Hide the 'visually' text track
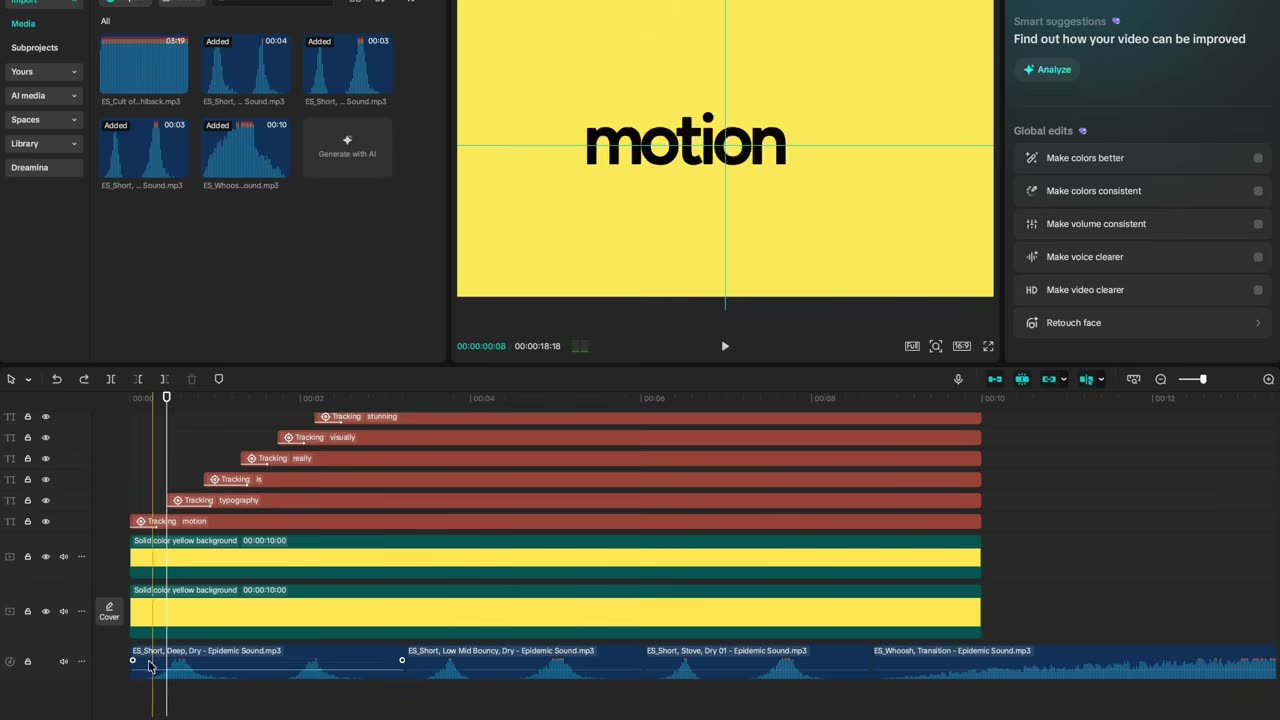This screenshot has height=720, width=1280. coord(45,438)
